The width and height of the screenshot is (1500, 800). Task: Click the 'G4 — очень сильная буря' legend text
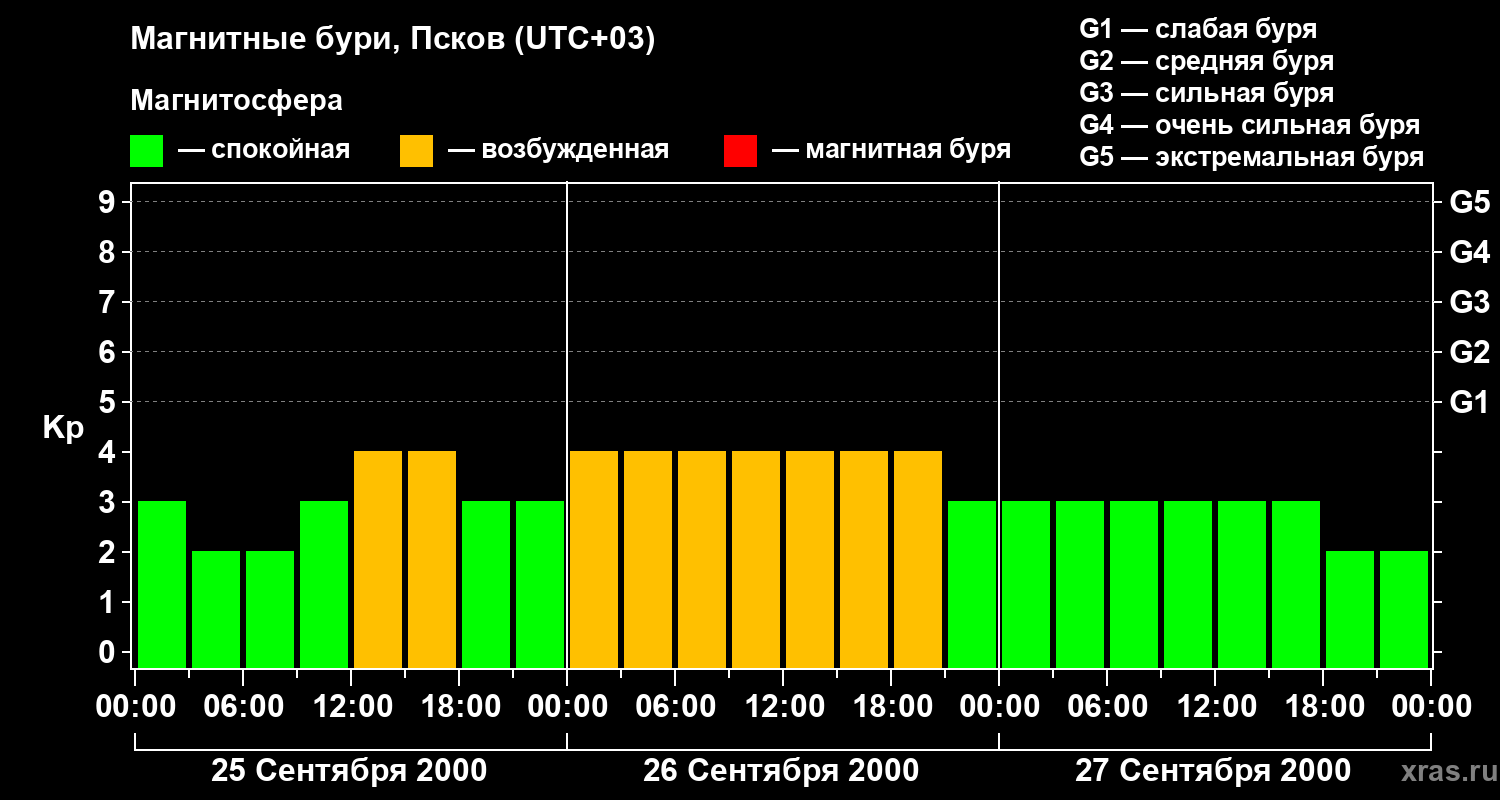click(1249, 125)
